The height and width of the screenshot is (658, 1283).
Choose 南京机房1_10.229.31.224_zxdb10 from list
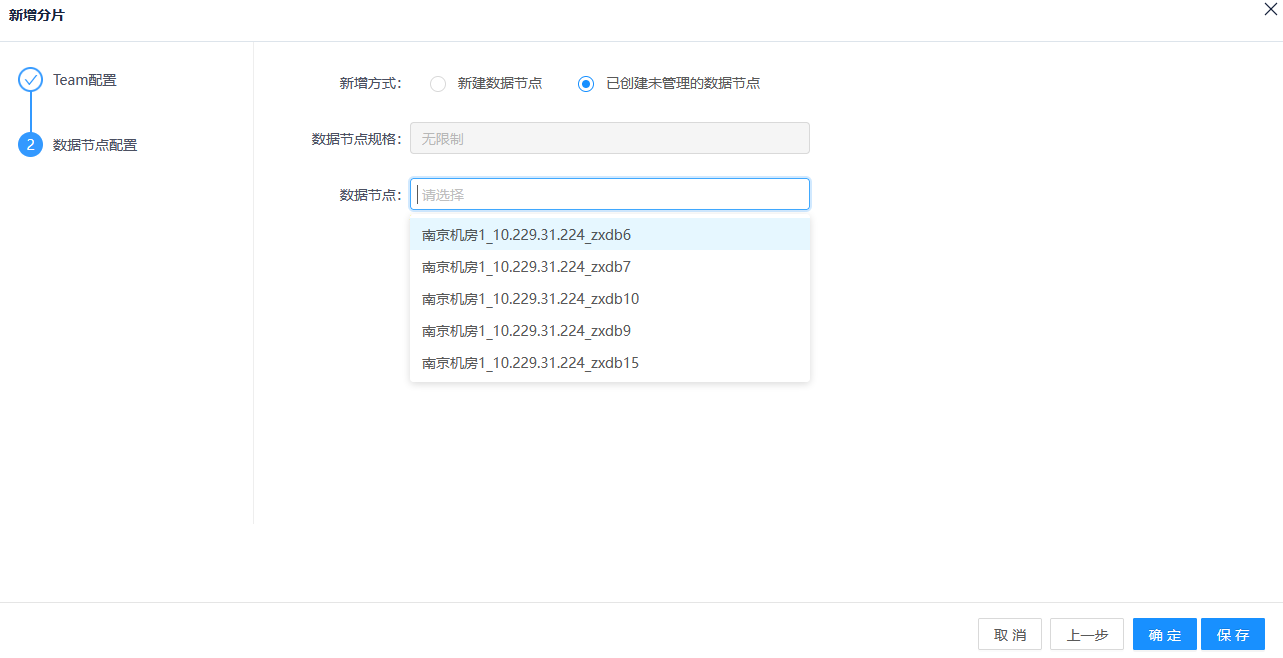(610, 299)
